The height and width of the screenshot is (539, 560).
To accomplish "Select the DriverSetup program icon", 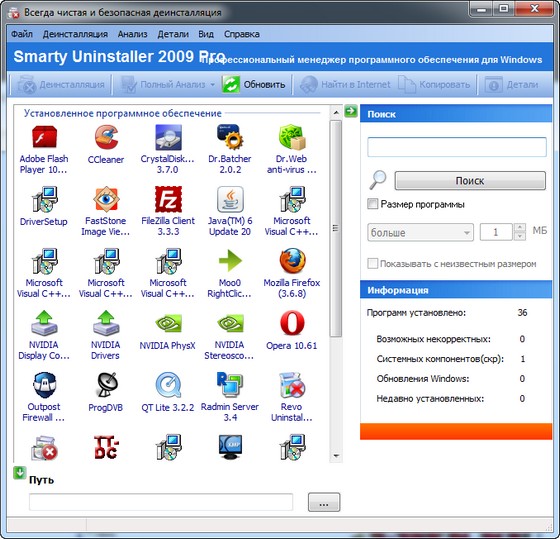I will click(x=44, y=199).
